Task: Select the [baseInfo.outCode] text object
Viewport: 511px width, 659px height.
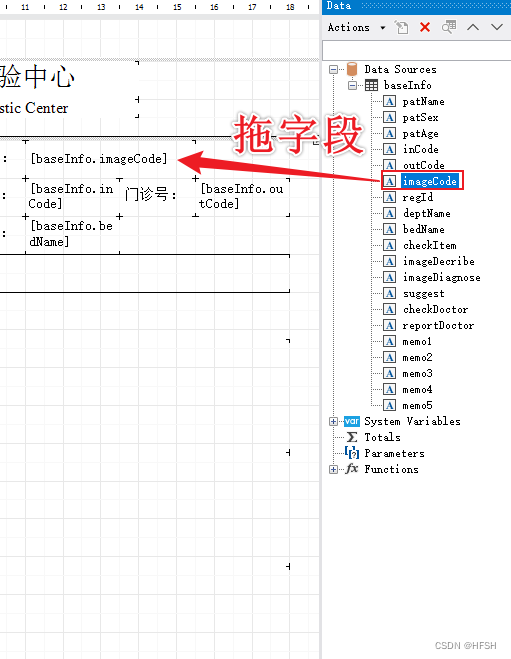Action: pos(242,197)
